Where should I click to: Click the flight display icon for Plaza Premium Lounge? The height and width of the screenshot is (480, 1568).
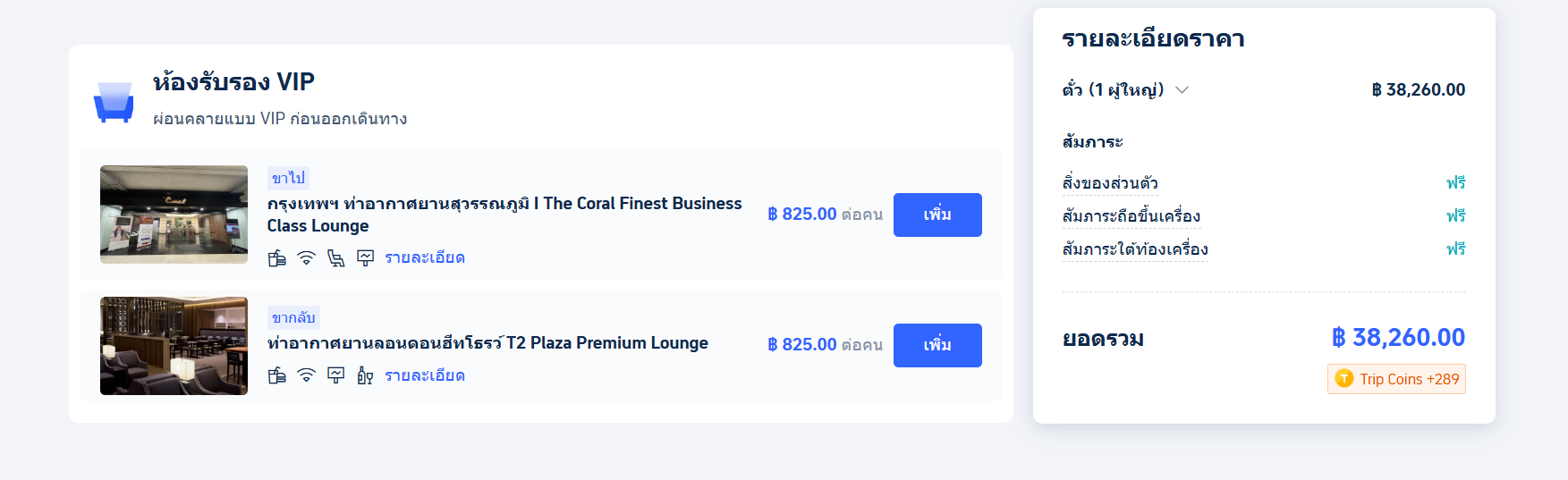(x=336, y=375)
